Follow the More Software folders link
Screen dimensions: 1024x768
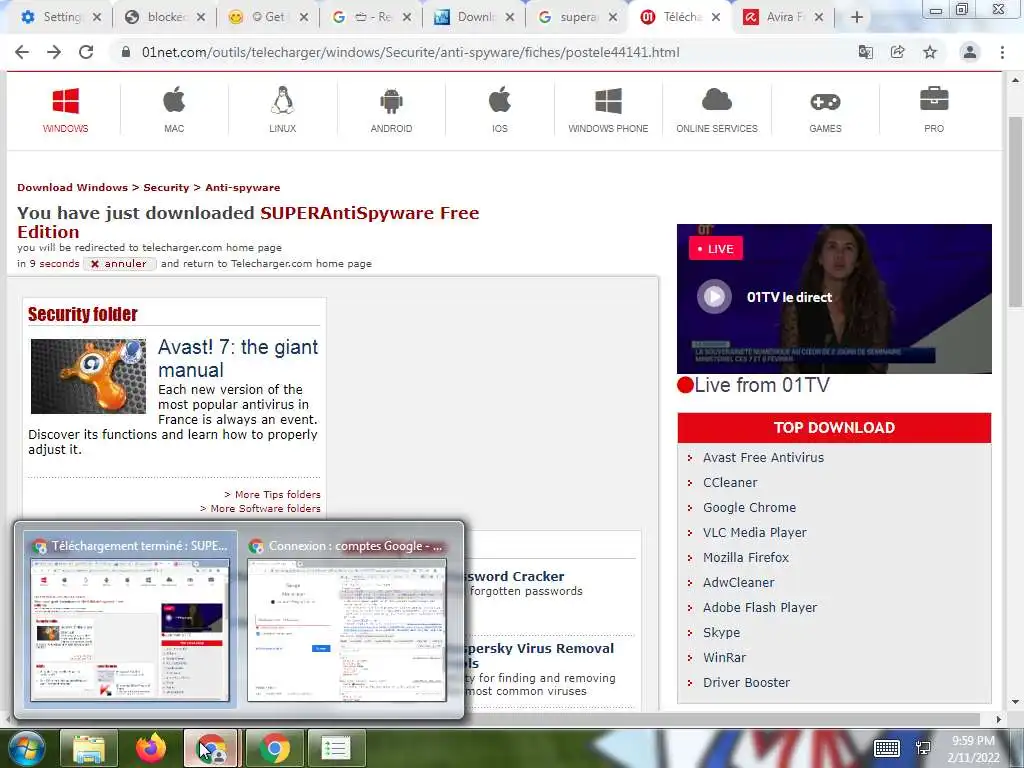(x=265, y=508)
